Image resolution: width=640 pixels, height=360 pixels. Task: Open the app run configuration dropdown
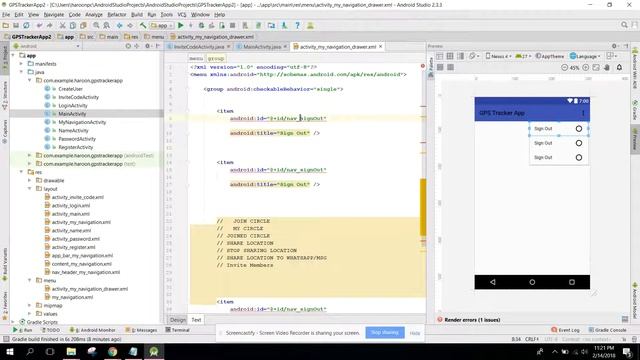pyautogui.click(x=162, y=25)
